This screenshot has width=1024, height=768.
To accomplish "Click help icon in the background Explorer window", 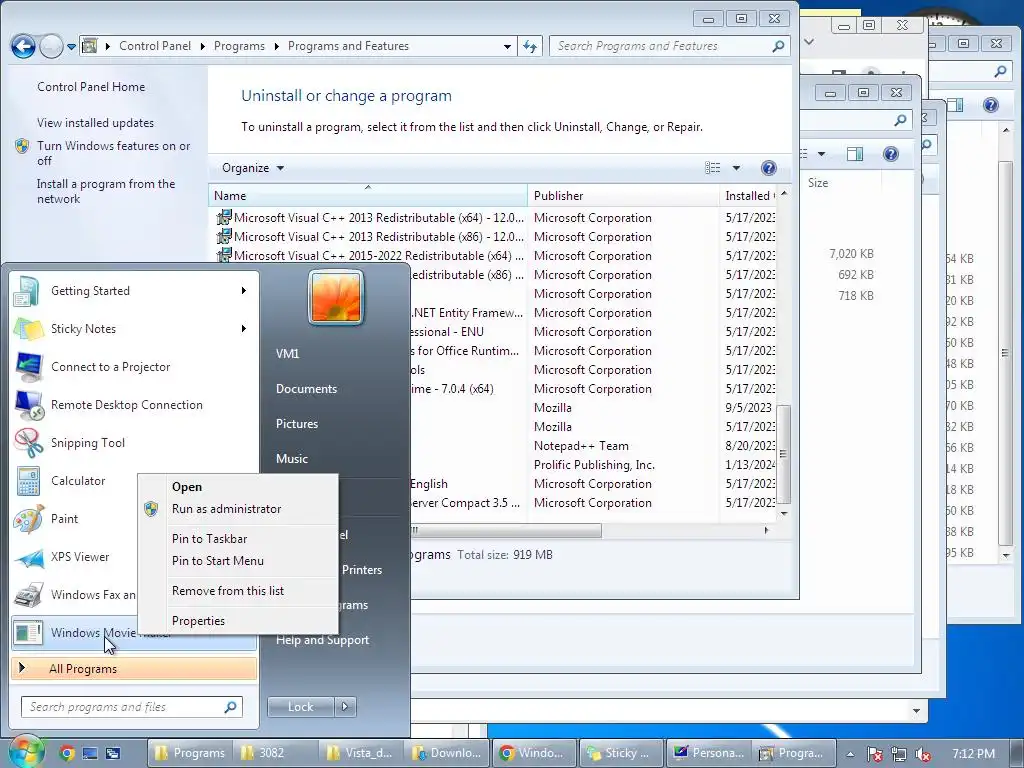I will point(891,154).
